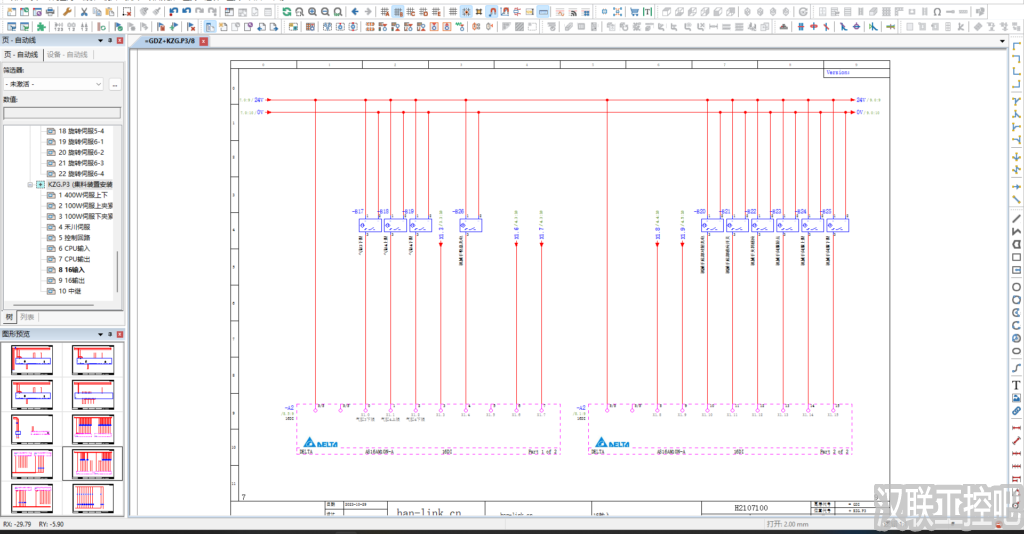Click the Print icon in the toolbar
This screenshot has width=1024, height=534.
point(50,12)
